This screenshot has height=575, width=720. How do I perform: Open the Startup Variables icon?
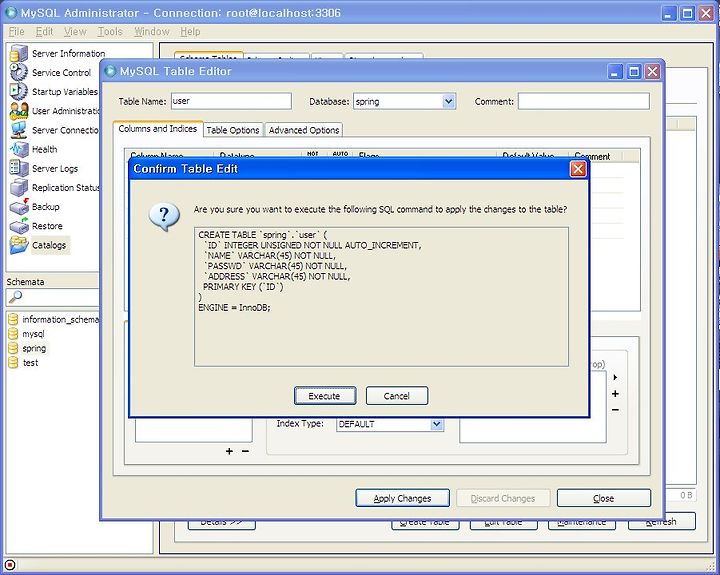click(19, 91)
